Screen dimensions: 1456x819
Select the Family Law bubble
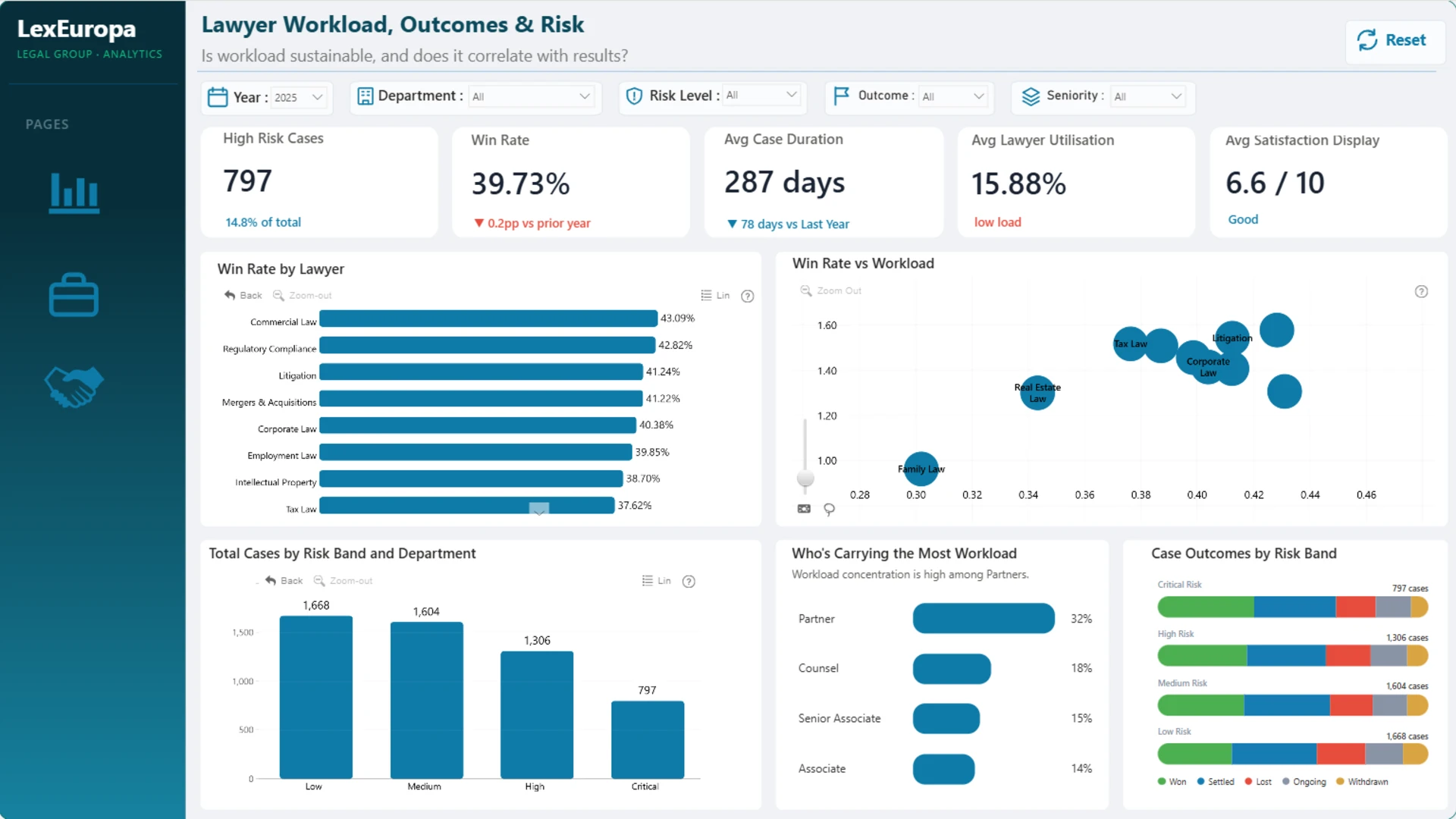pyautogui.click(x=921, y=469)
